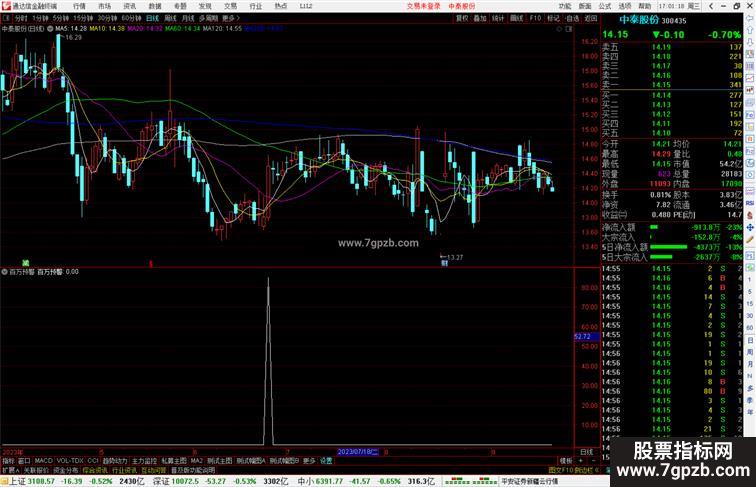Image resolution: width=756 pixels, height=487 pixels.
Task: Click the 标记 mark button
Action: click(553, 18)
